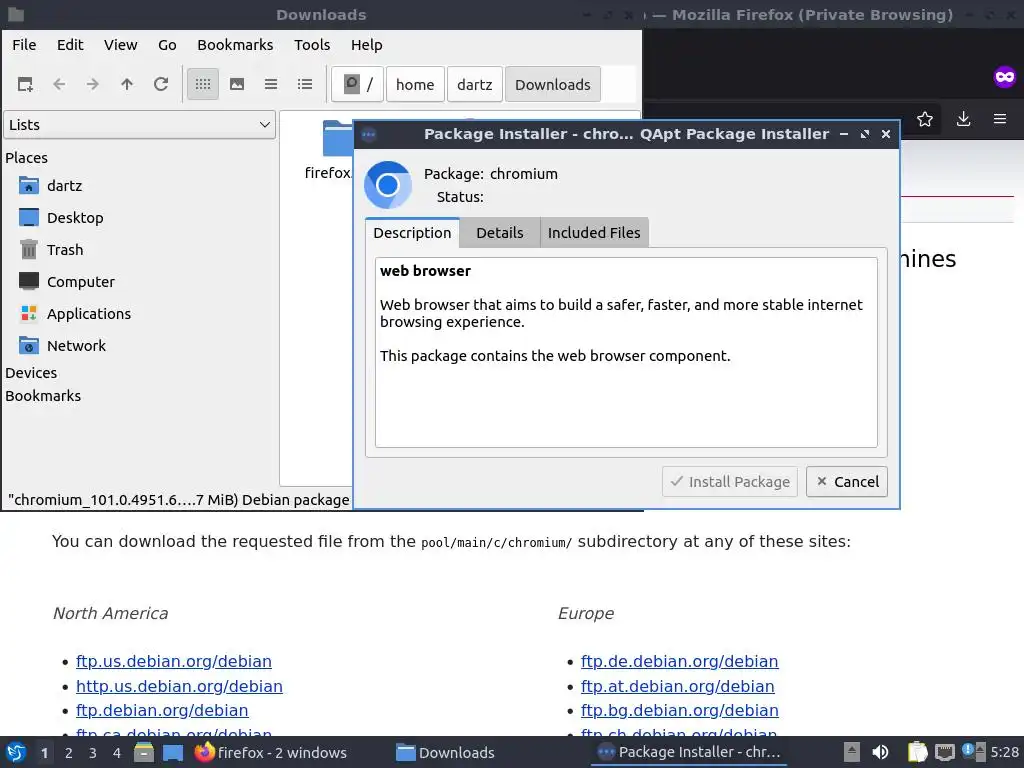Switch to virtual desktop 3
Screen dimensions: 1024x768
pyautogui.click(x=93, y=753)
